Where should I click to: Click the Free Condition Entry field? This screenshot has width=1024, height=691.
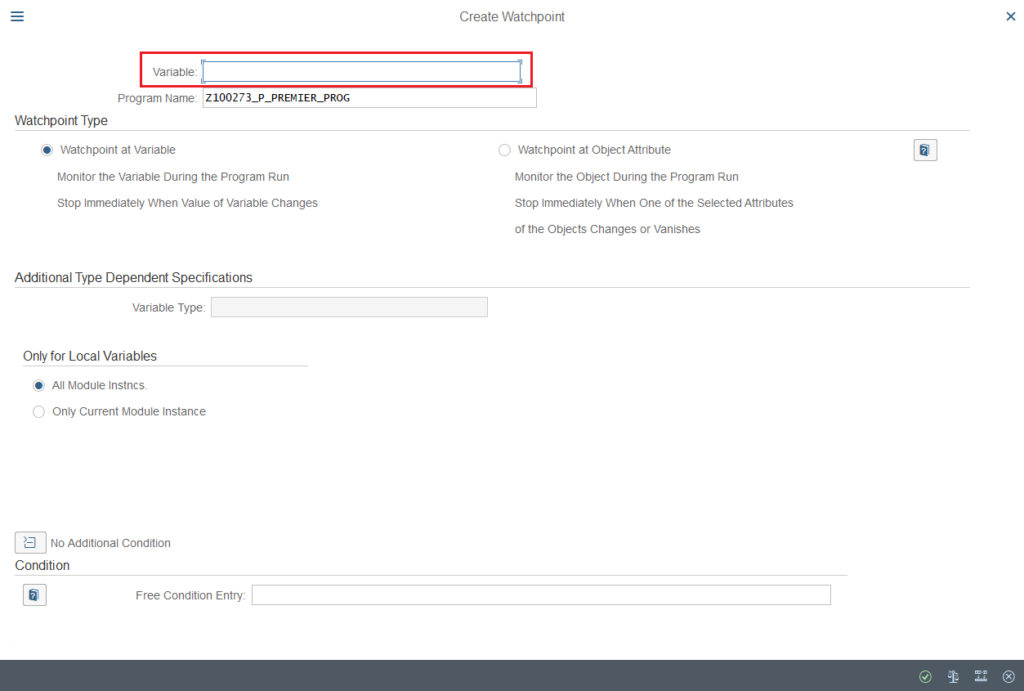coord(541,595)
